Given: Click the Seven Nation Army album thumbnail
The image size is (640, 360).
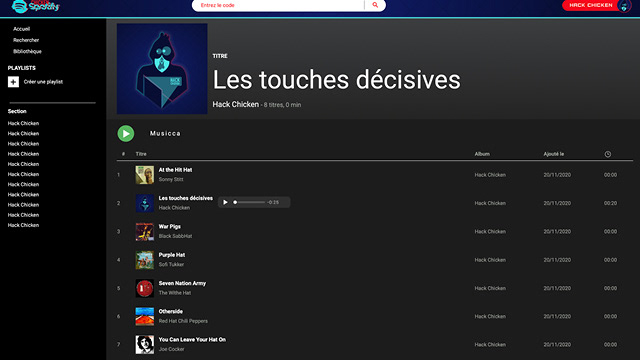Looking at the screenshot, I should 144,288.
